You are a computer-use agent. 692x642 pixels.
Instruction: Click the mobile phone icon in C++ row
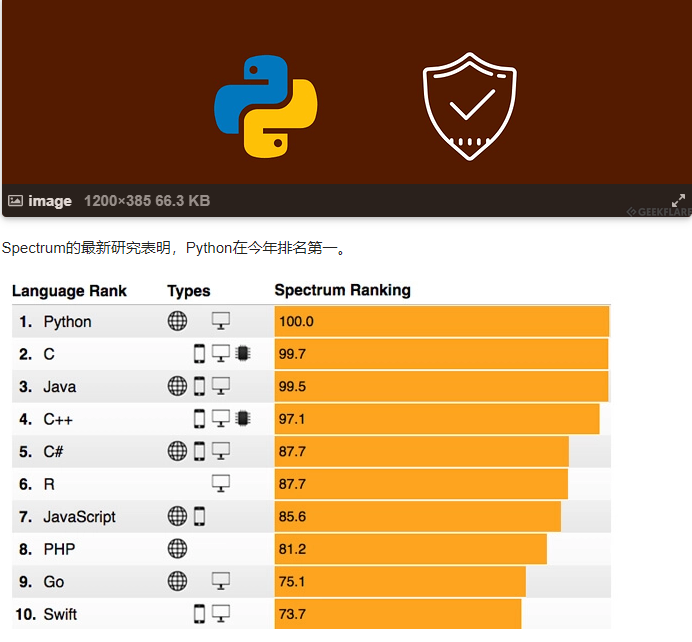coord(199,418)
